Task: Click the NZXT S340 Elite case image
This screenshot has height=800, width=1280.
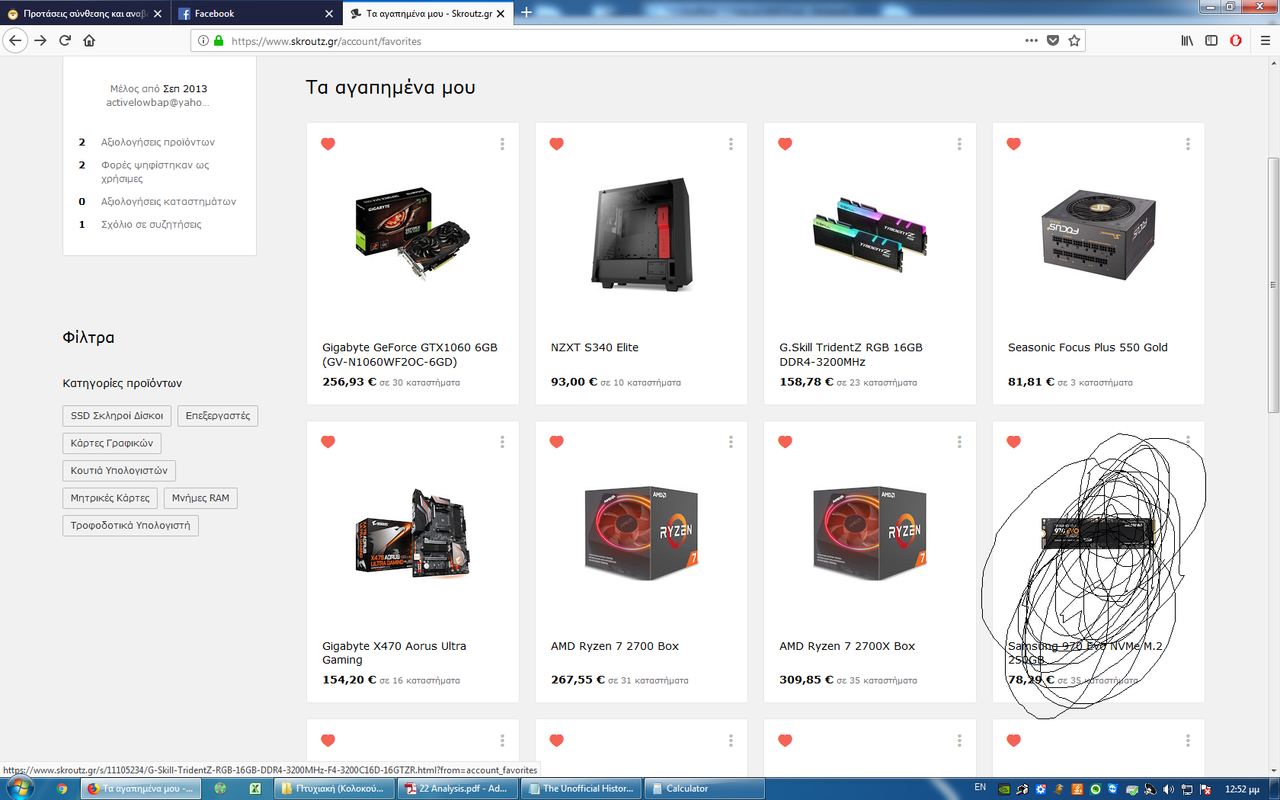Action: point(641,233)
